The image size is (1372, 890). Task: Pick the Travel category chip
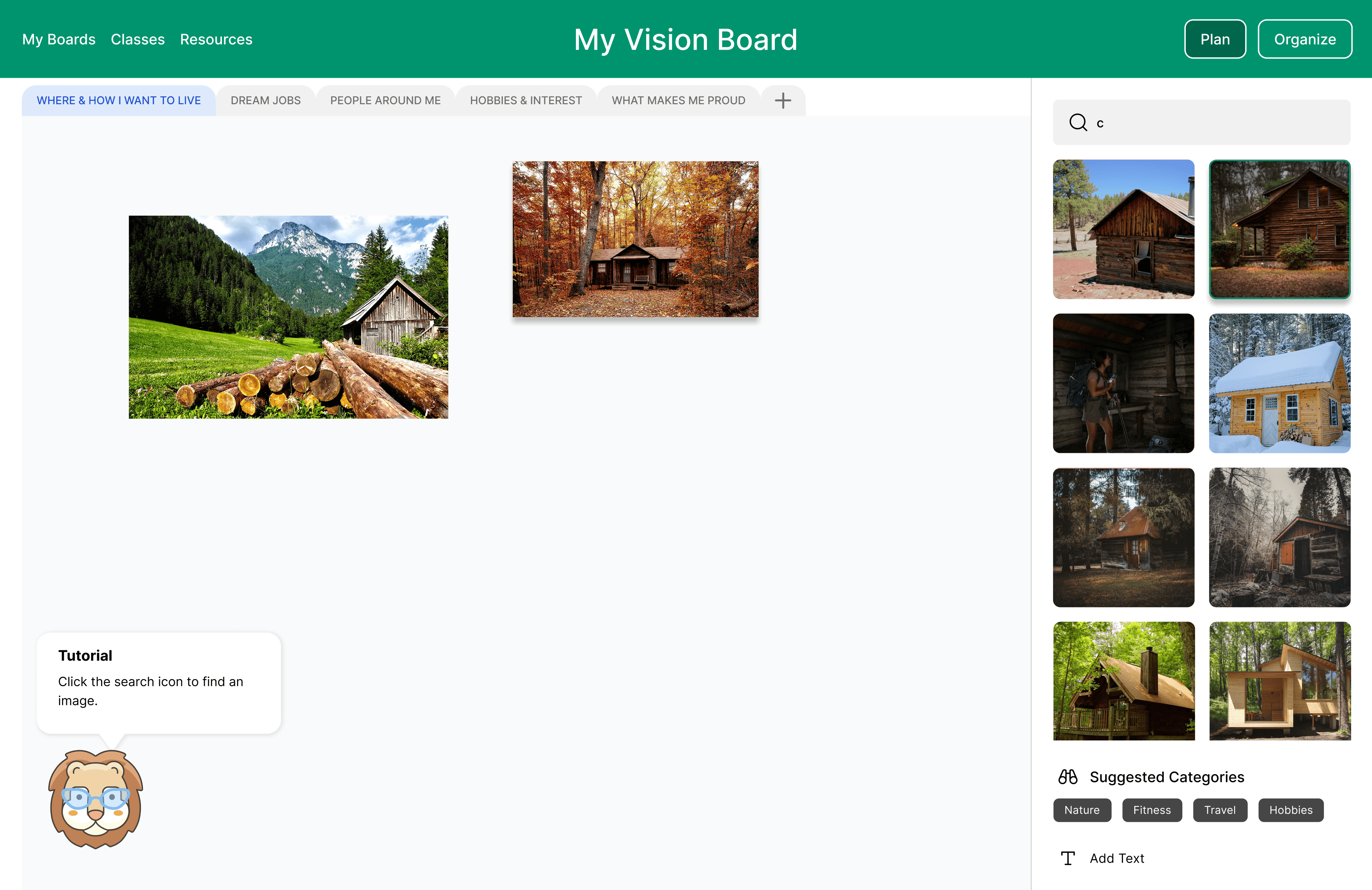tap(1219, 810)
